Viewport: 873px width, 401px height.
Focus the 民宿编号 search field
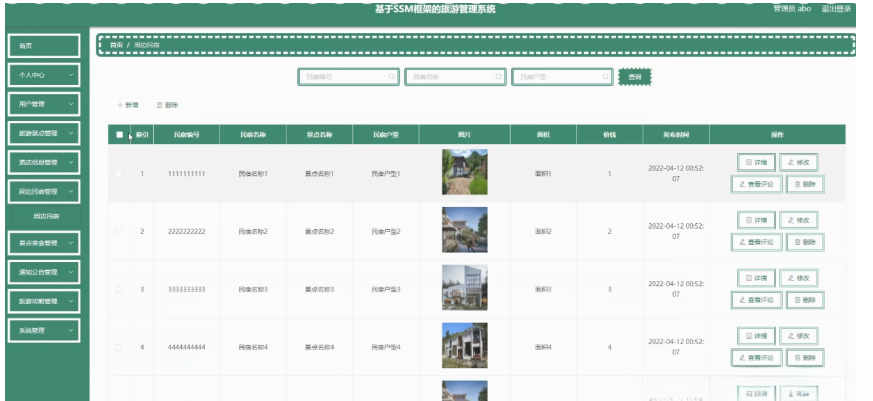pyautogui.click(x=349, y=77)
